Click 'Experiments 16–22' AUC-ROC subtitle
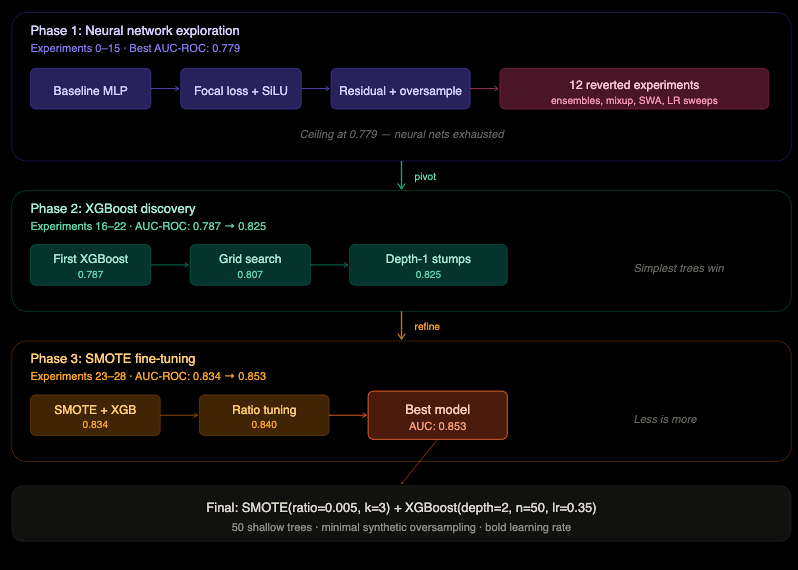 (x=148, y=226)
